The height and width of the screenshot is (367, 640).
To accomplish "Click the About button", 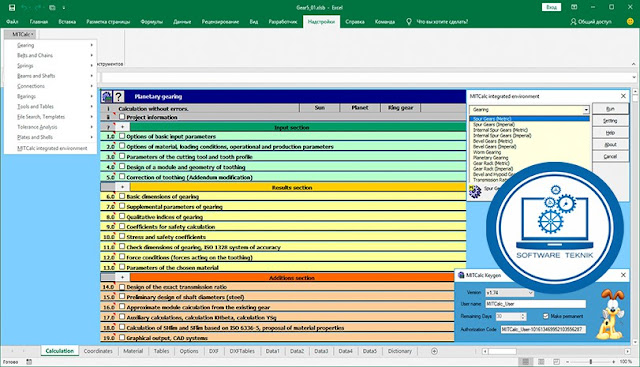I will pos(610,145).
